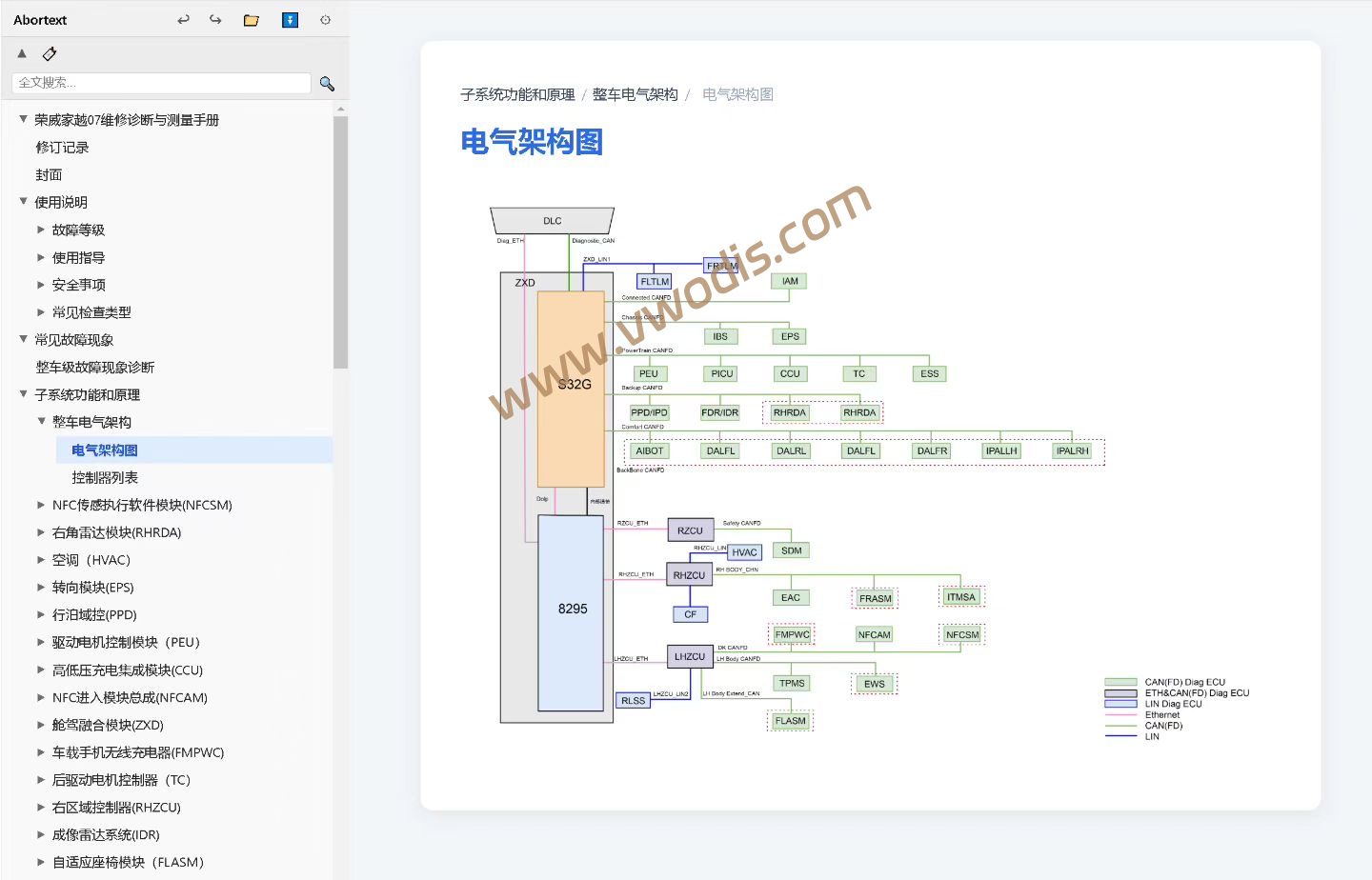Click the blue download icon in the toolbar

coord(291,20)
